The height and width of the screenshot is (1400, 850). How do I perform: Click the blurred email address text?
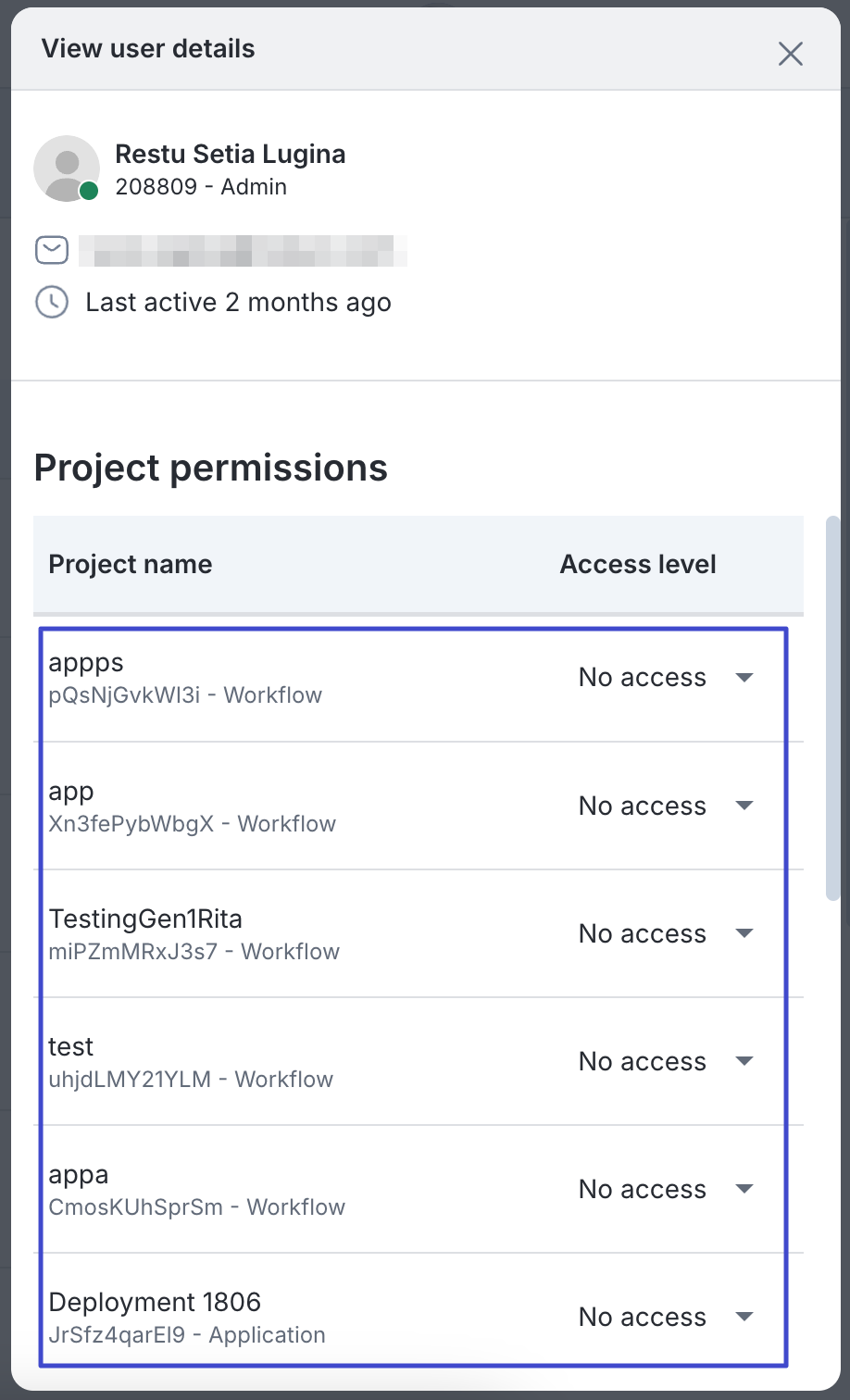[x=243, y=250]
